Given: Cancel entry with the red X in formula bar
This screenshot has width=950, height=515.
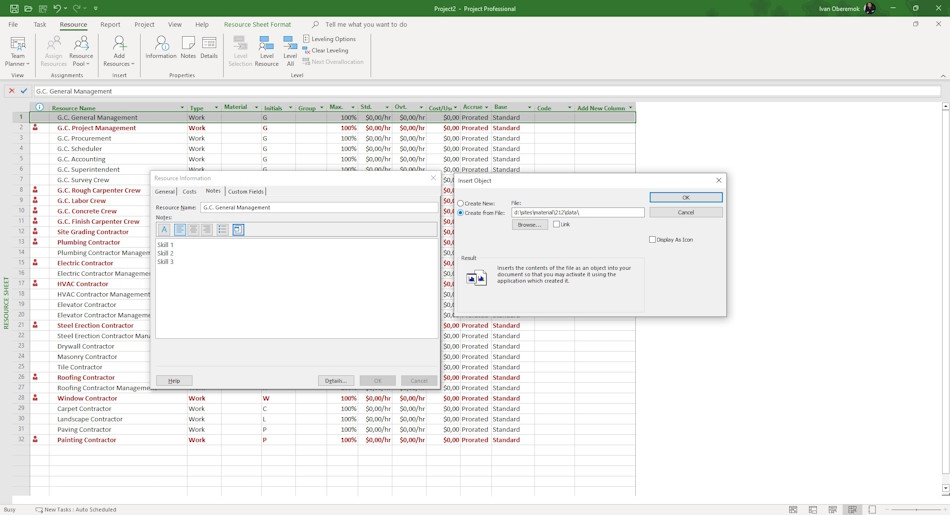Looking at the screenshot, I should [x=11, y=91].
